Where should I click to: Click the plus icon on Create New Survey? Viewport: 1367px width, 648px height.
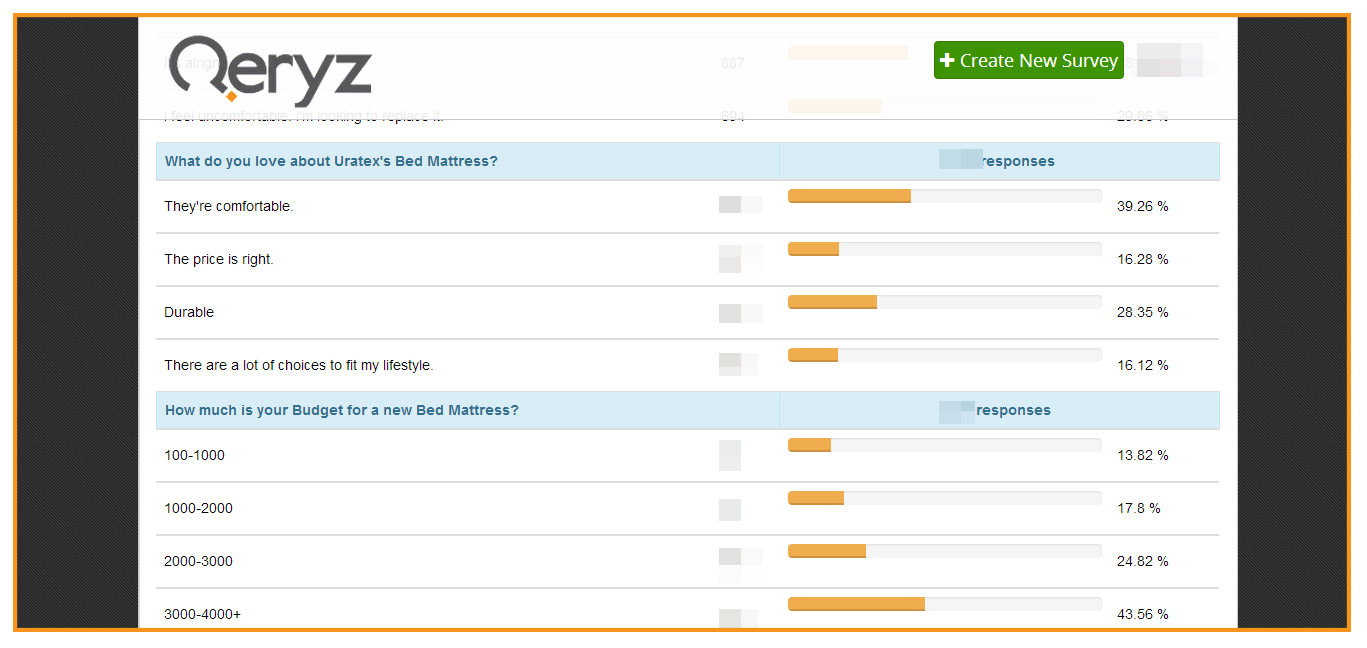pyautogui.click(x=945, y=60)
